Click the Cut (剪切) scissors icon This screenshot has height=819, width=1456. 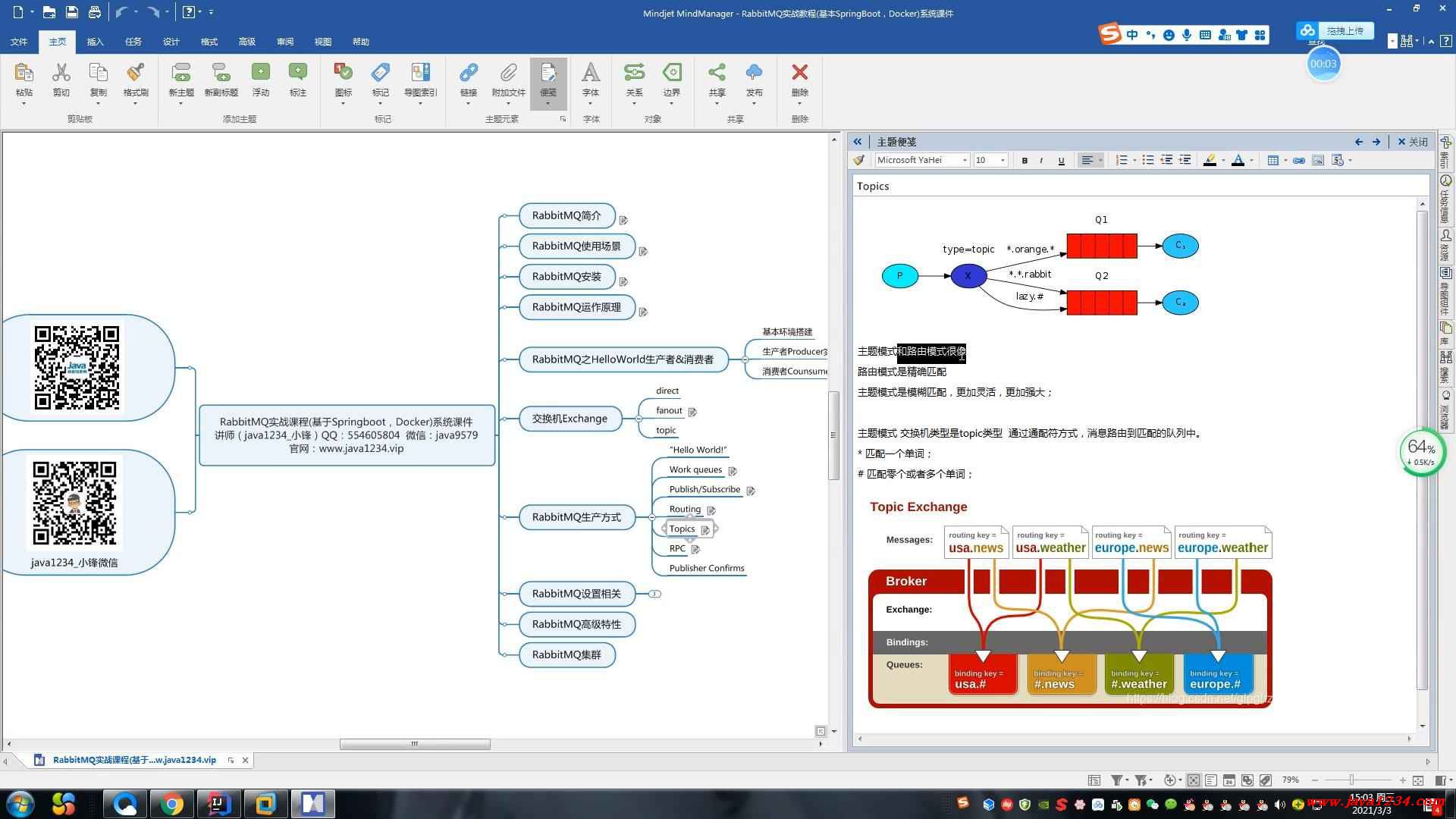click(61, 73)
